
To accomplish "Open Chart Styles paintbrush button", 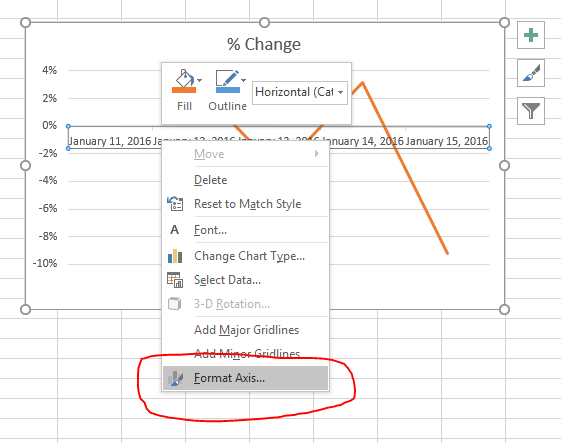I will (x=531, y=73).
